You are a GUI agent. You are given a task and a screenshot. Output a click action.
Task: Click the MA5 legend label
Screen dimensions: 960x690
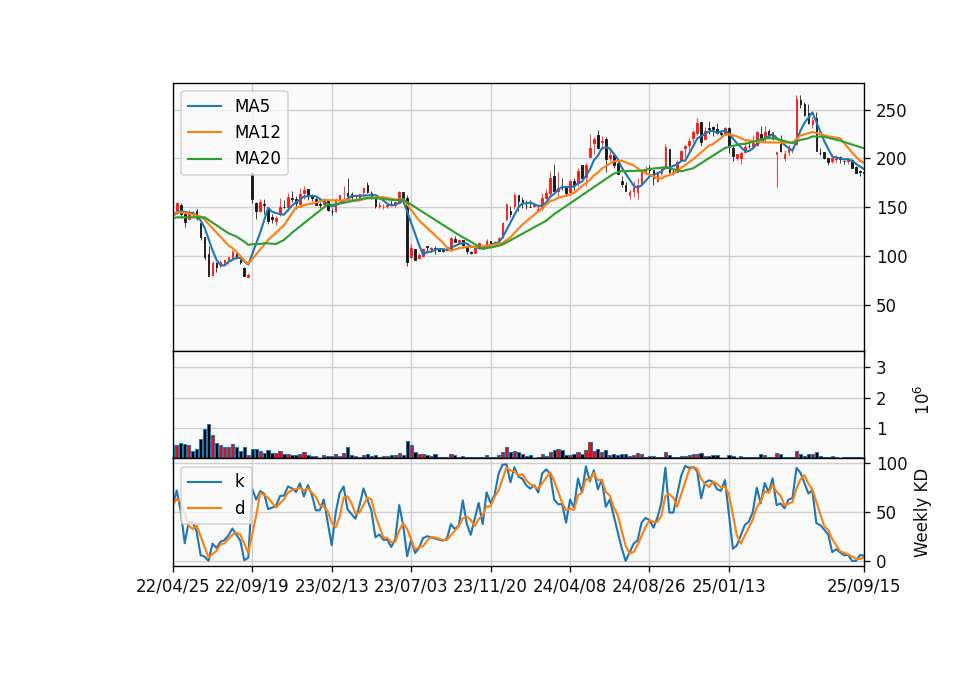pos(252,106)
